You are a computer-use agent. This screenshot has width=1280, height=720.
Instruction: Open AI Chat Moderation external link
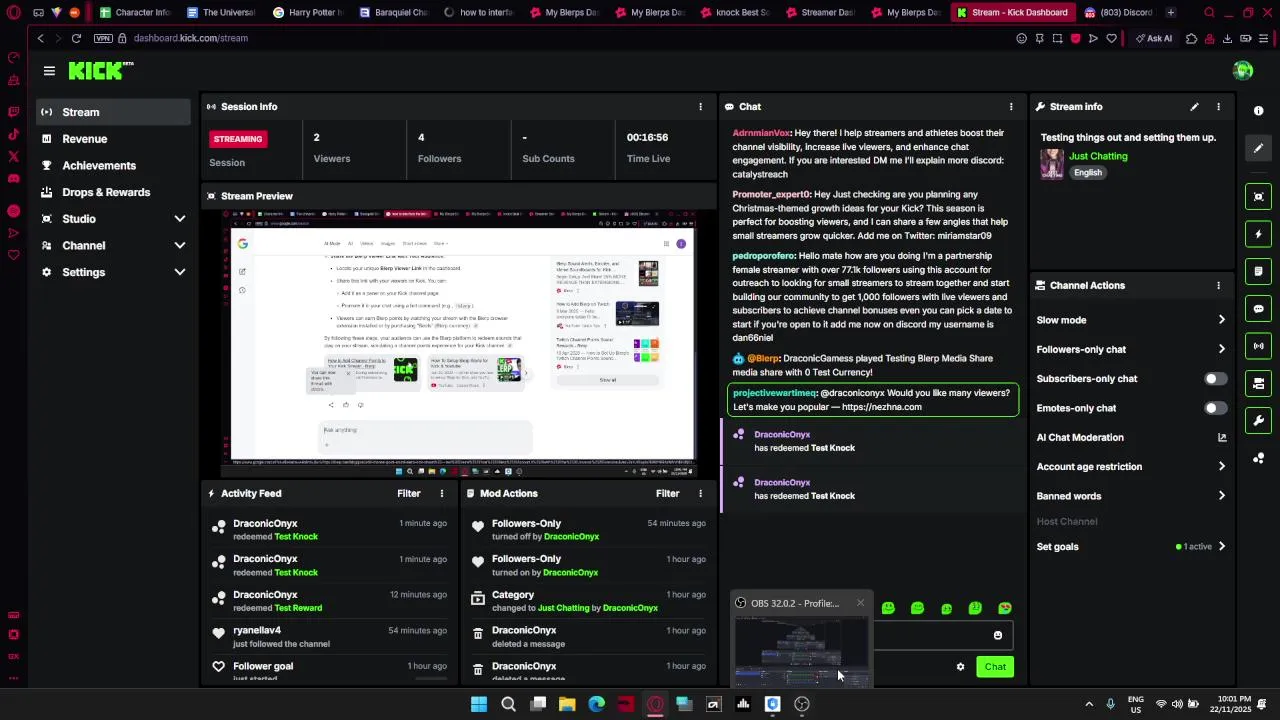[1221, 437]
